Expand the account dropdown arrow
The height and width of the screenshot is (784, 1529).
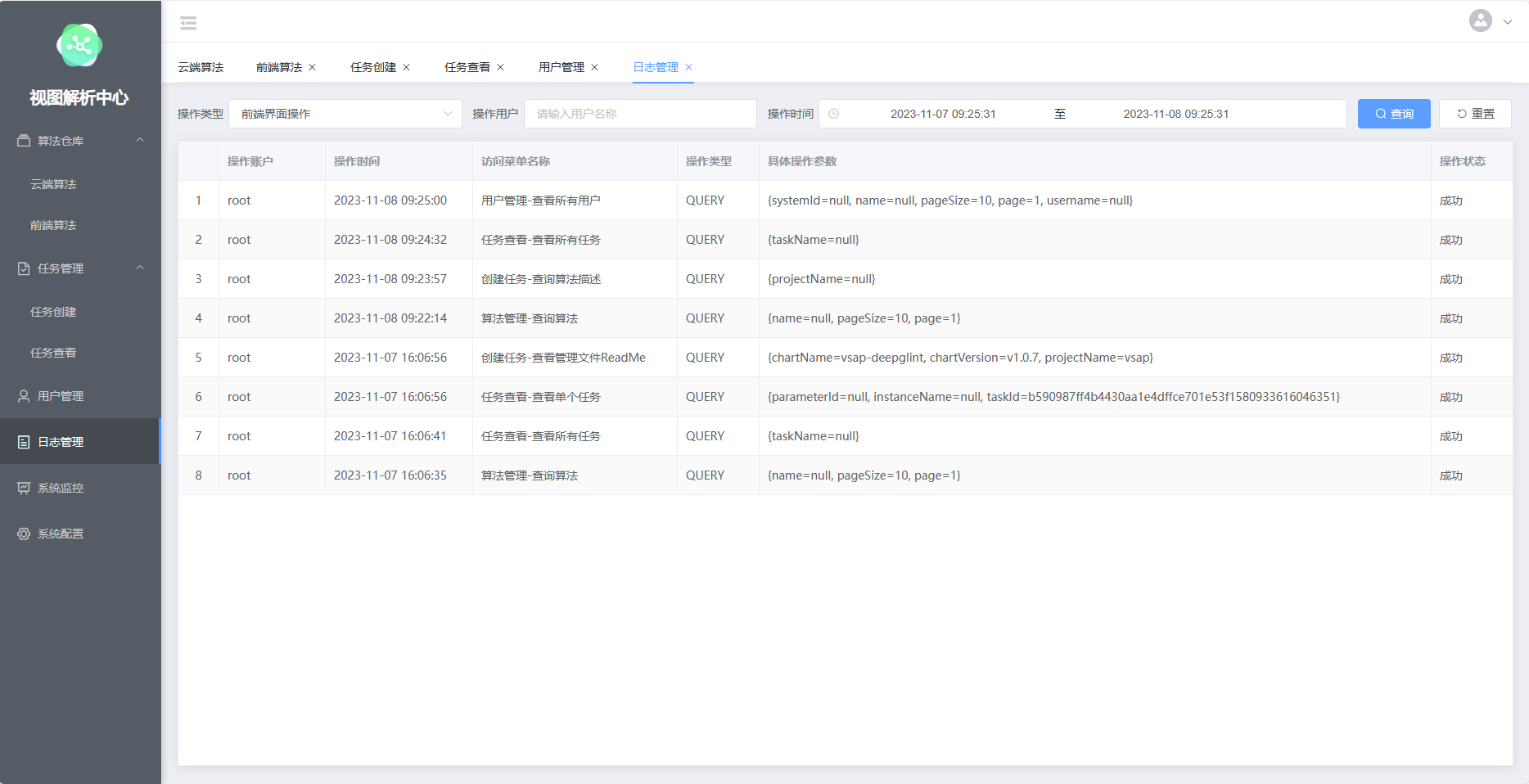click(1507, 22)
